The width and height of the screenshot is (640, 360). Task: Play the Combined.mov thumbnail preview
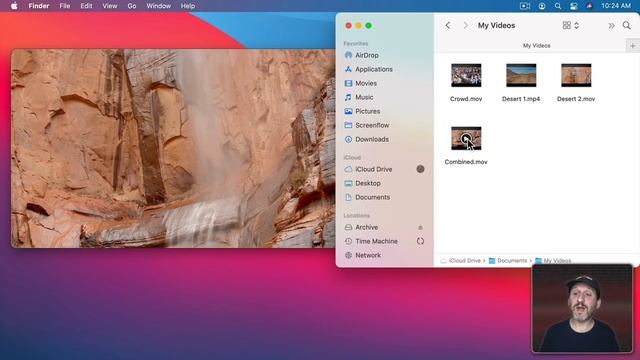pos(466,139)
